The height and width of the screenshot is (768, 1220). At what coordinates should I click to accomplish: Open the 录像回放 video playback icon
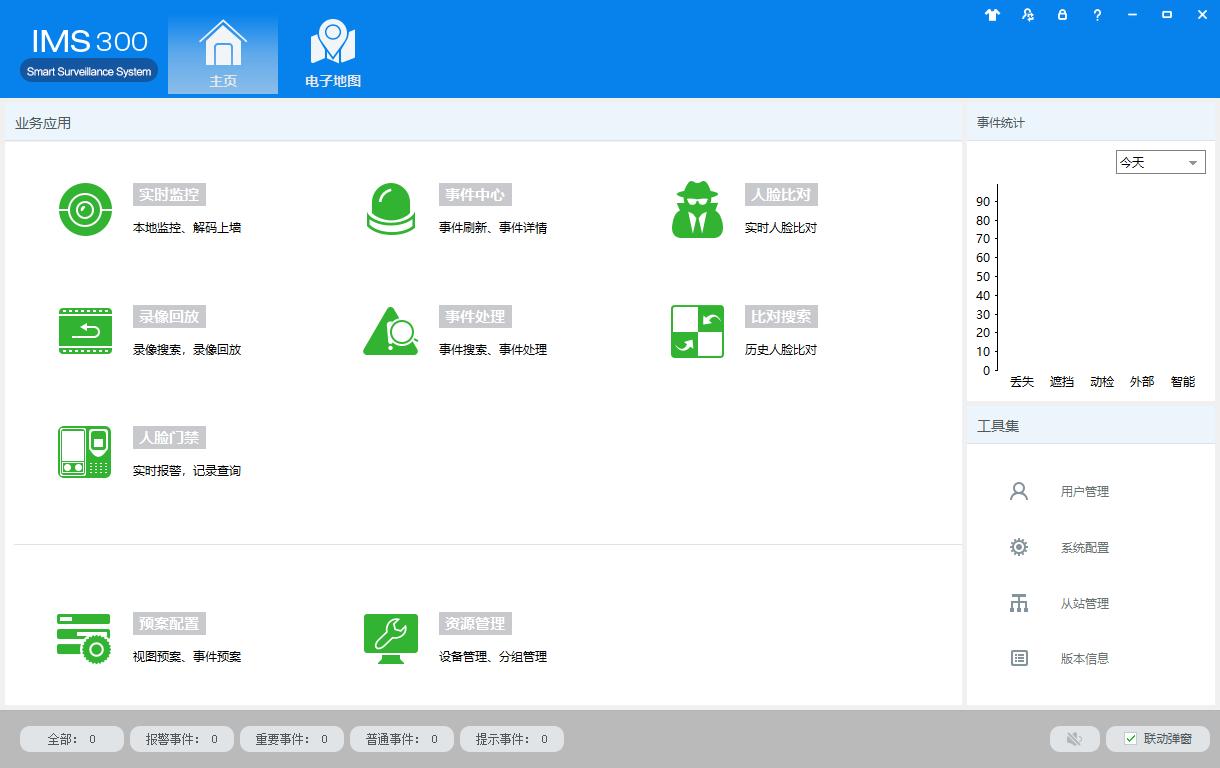tap(85, 331)
